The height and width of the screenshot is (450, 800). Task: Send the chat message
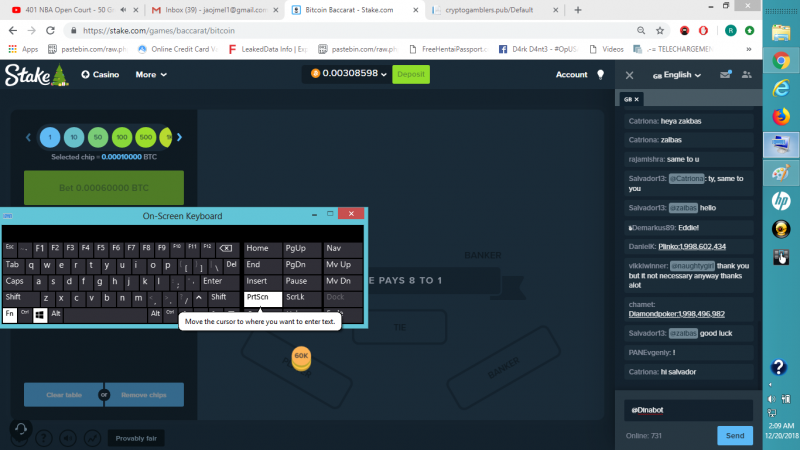click(x=735, y=436)
